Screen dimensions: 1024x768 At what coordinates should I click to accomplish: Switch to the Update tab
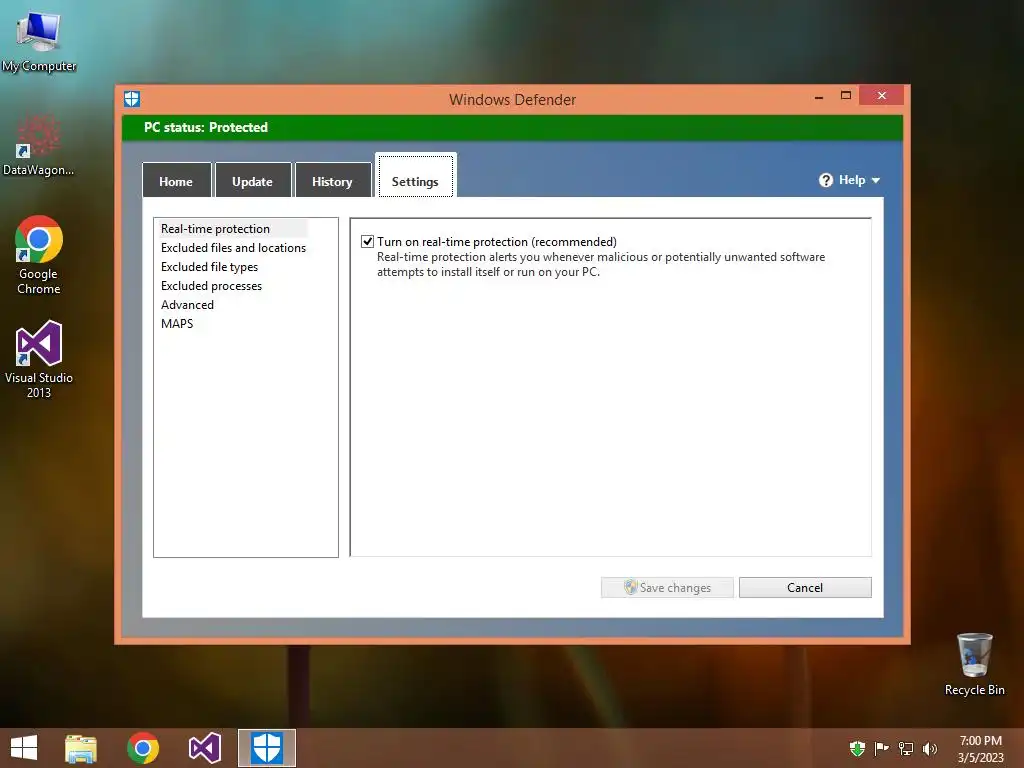point(253,182)
